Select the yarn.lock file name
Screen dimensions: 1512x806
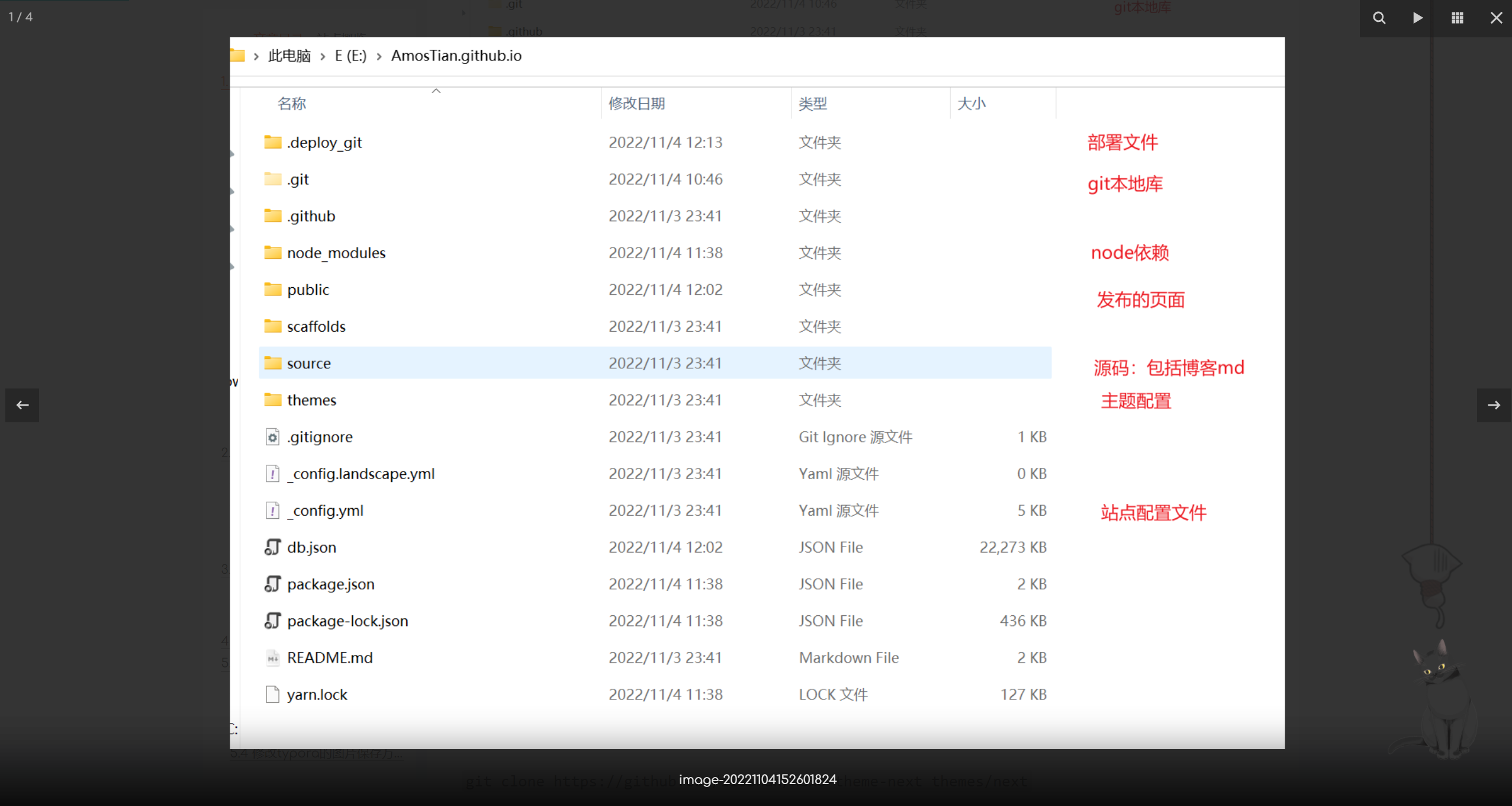tap(317, 694)
